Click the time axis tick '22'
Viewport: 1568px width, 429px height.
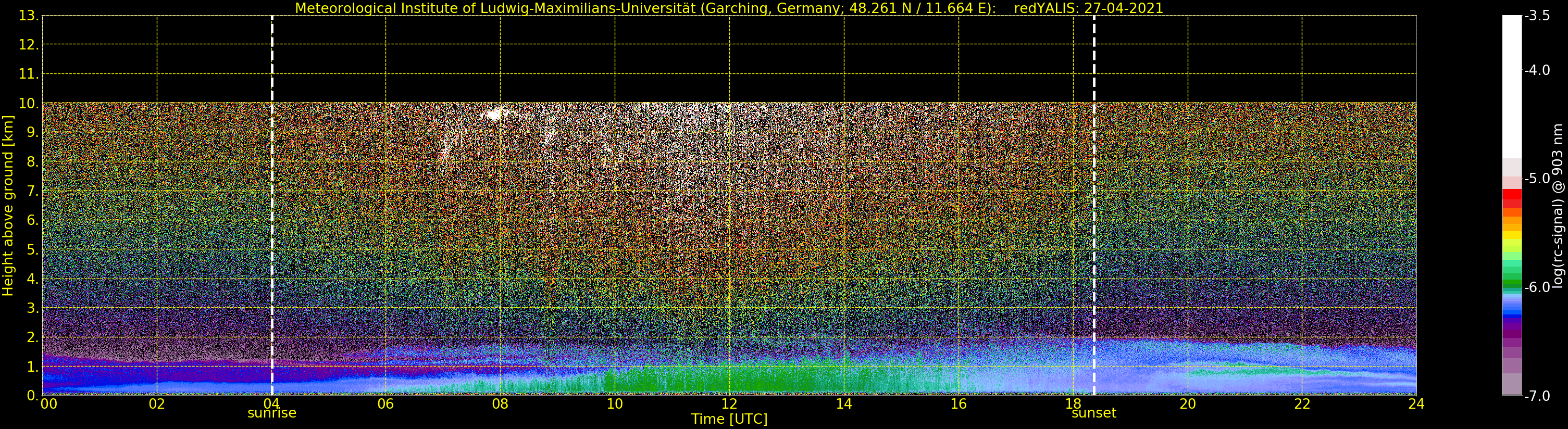(1302, 404)
